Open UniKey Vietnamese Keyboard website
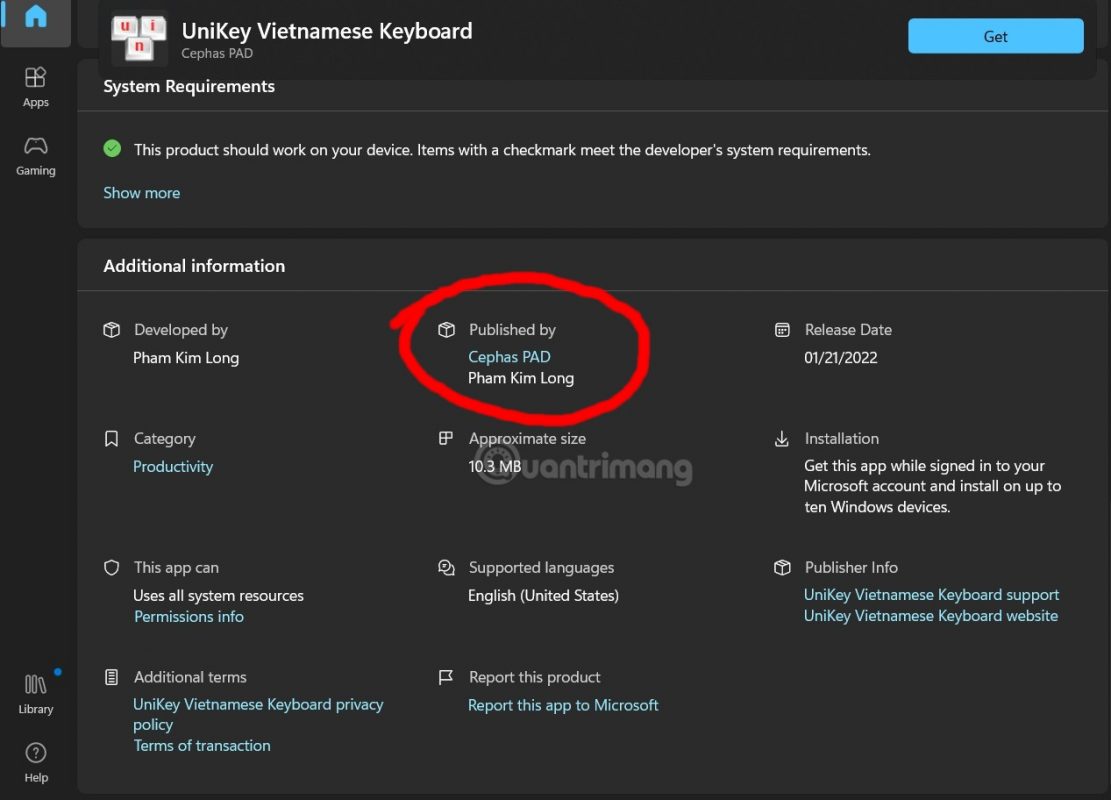The height and width of the screenshot is (800, 1111). 930,615
